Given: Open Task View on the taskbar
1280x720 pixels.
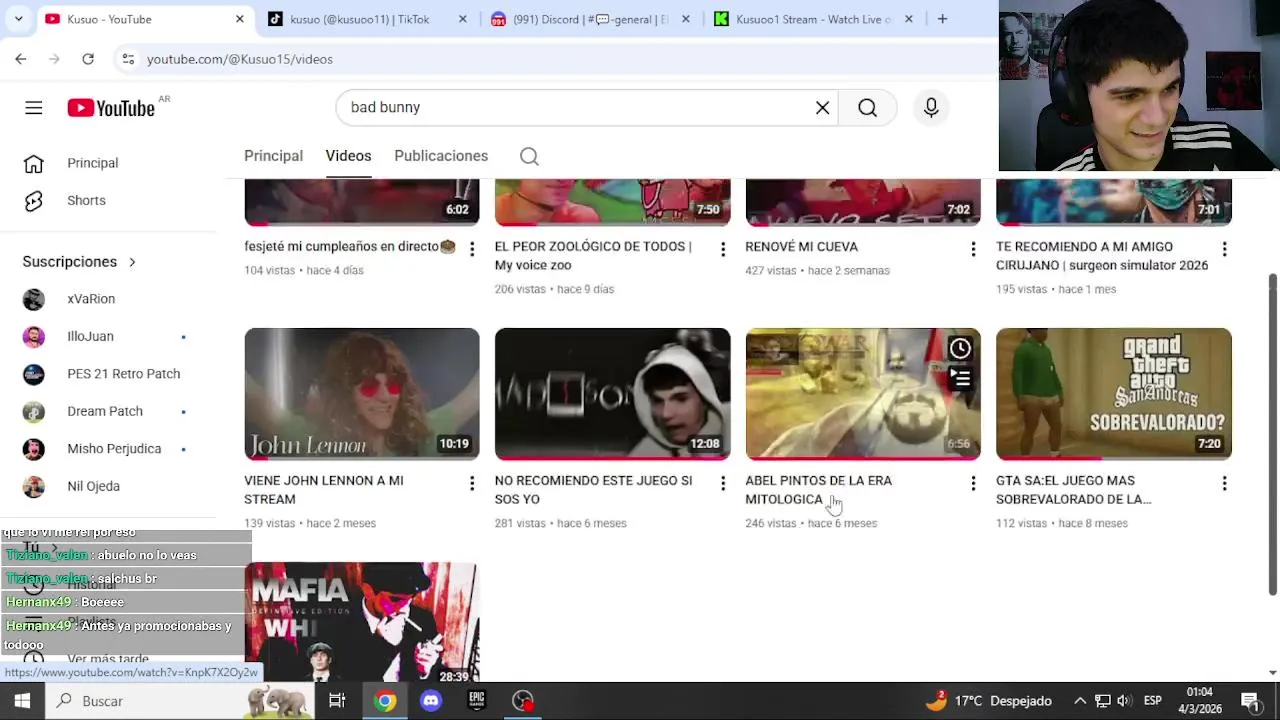Looking at the screenshot, I should pyautogui.click(x=337, y=701).
